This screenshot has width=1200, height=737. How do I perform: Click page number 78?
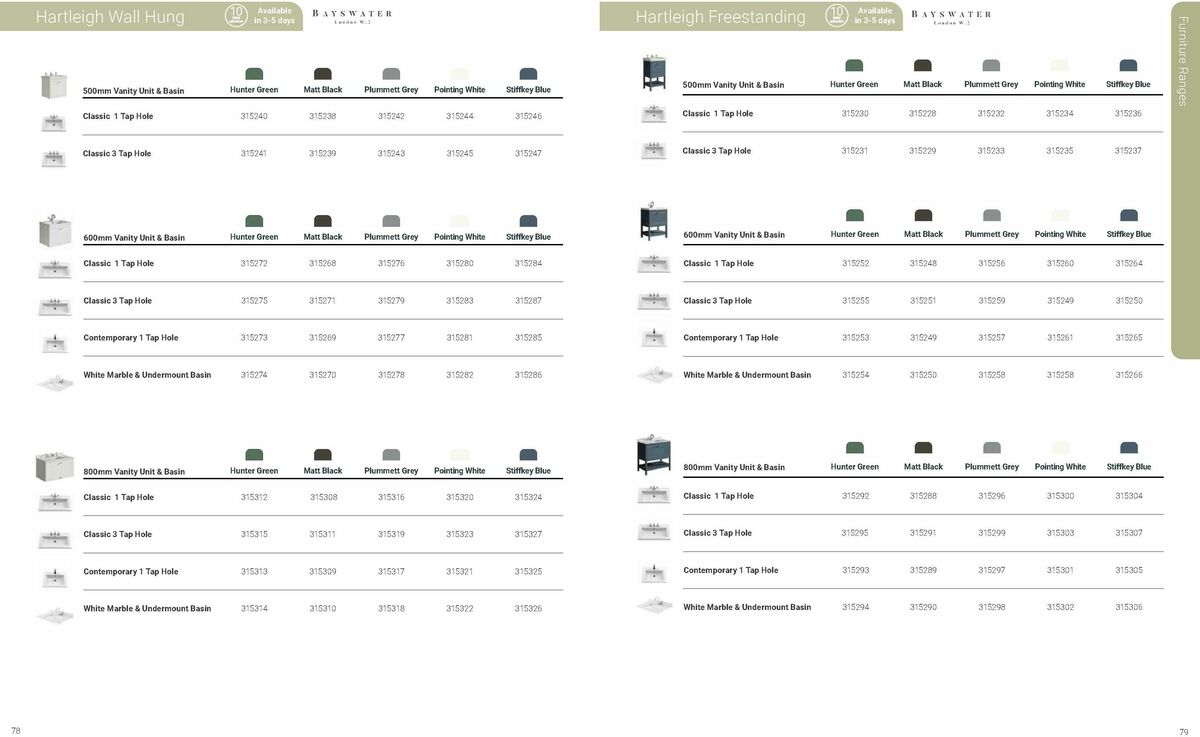click(16, 731)
